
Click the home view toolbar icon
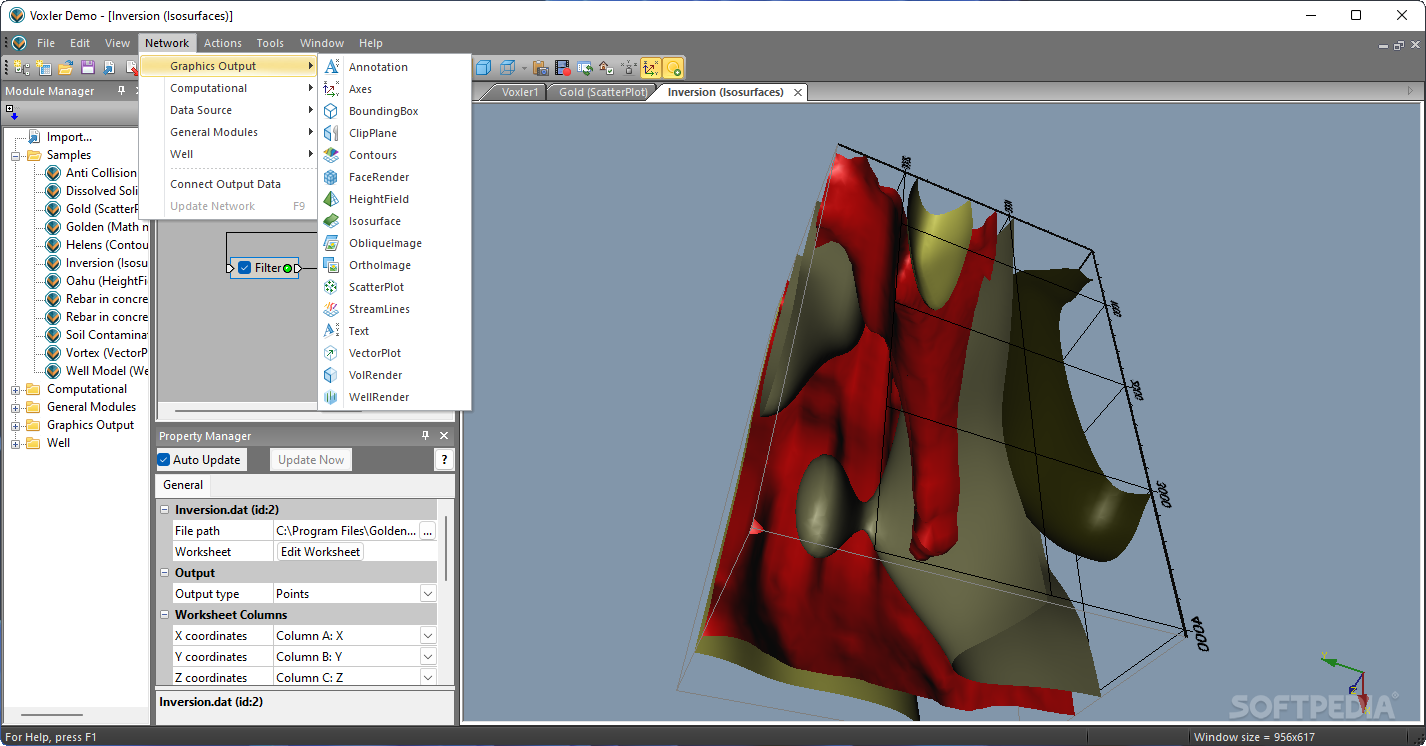(x=606, y=68)
